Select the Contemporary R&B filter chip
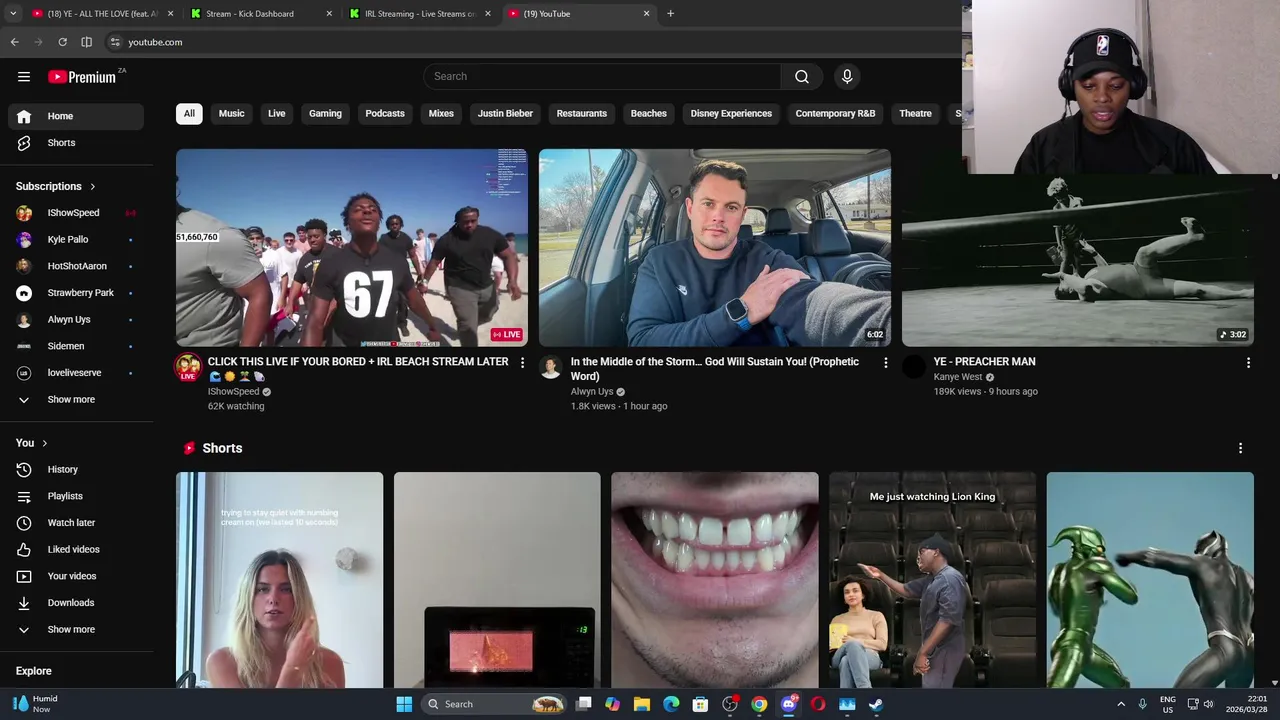 click(x=835, y=113)
